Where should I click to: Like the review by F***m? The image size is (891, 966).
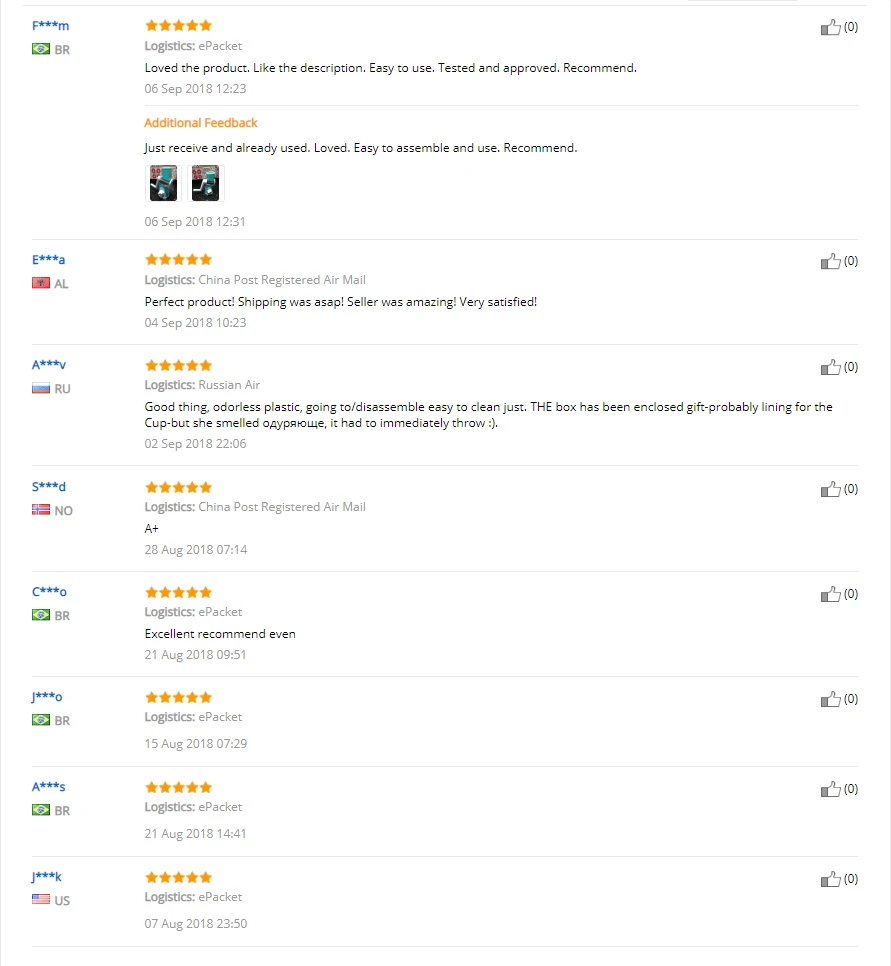pos(830,27)
